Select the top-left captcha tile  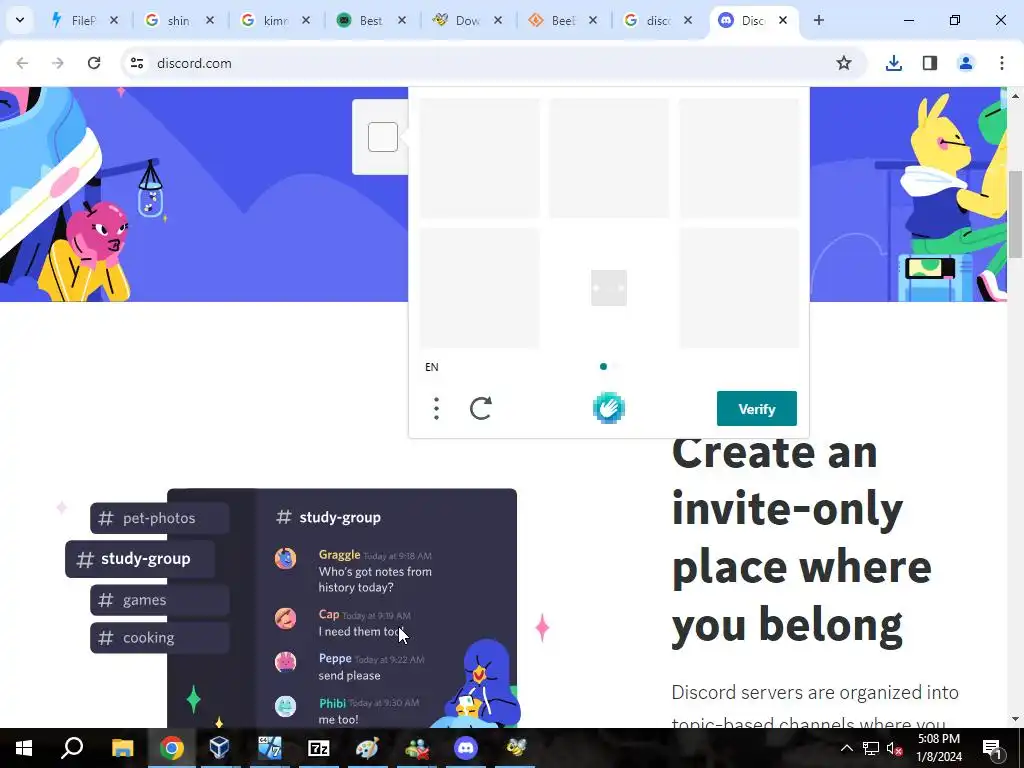click(x=479, y=157)
